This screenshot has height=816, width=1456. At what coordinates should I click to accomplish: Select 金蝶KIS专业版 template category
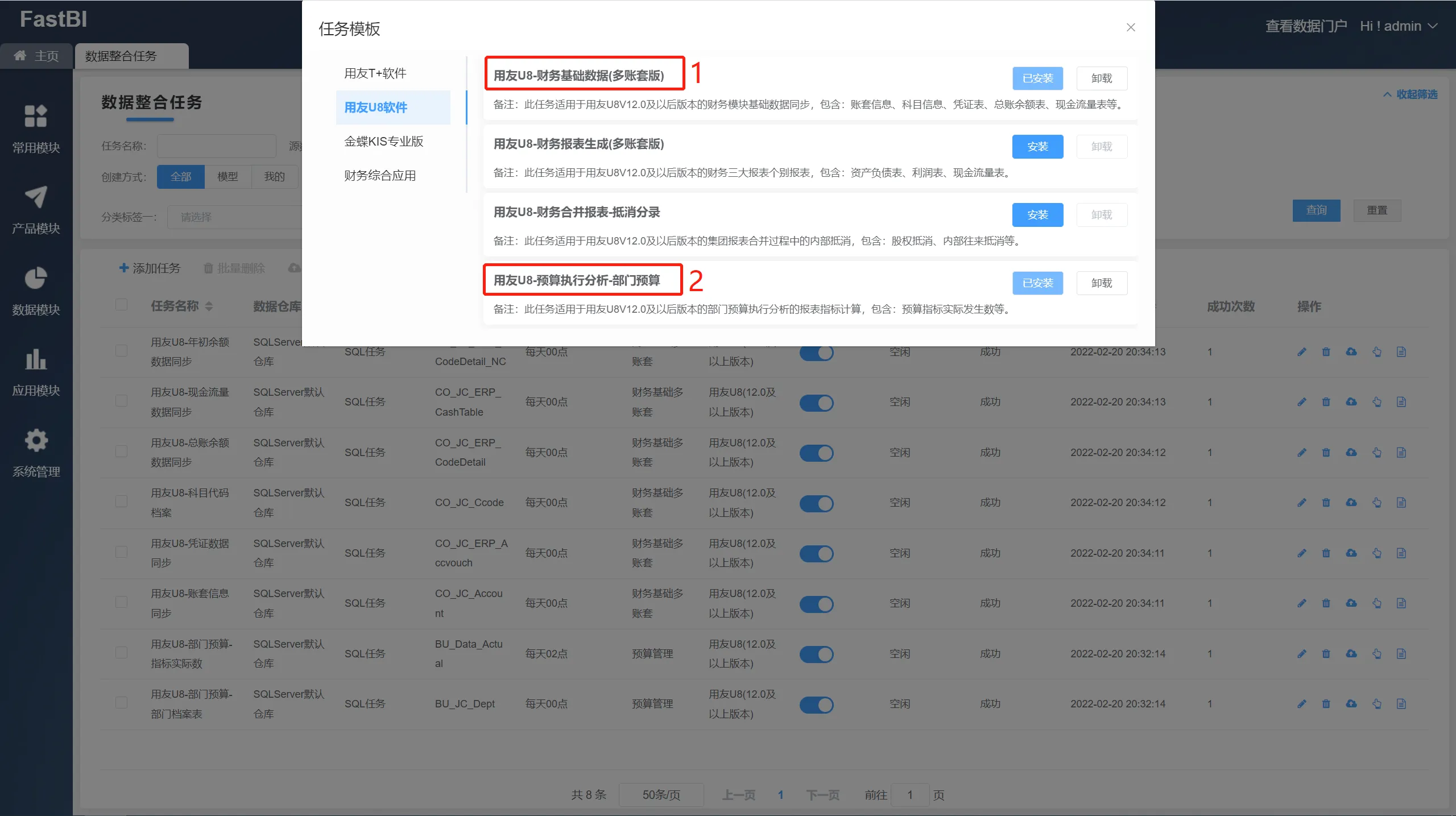click(383, 142)
